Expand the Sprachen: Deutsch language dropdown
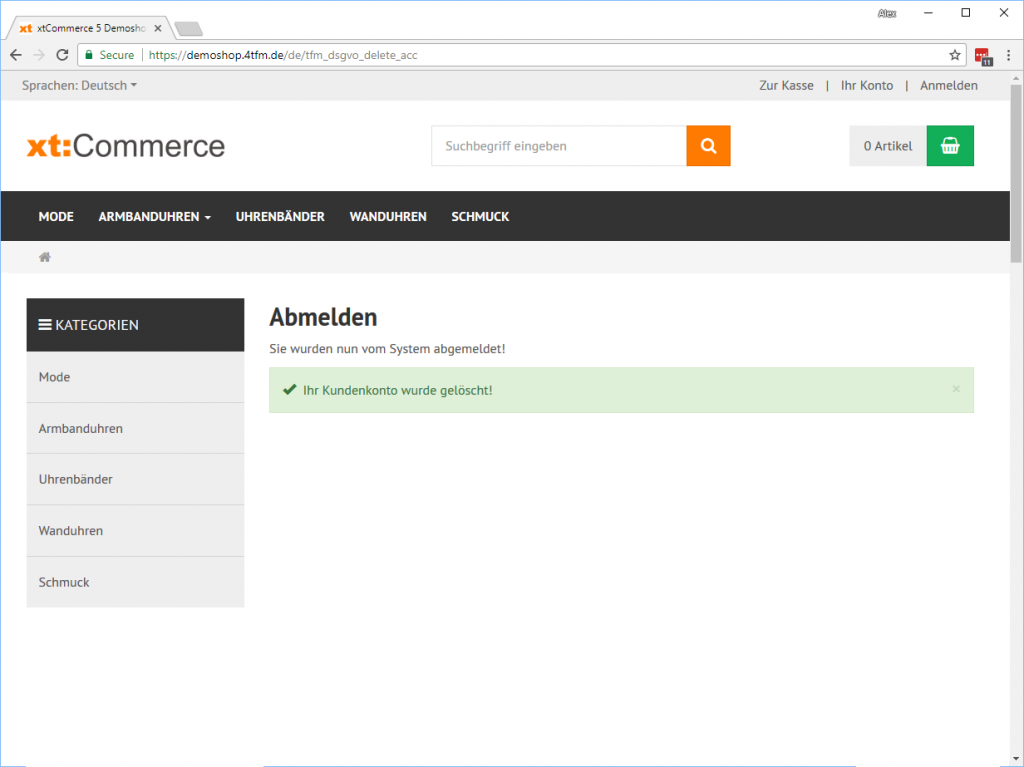Viewport: 1024px width, 767px height. [x=79, y=86]
